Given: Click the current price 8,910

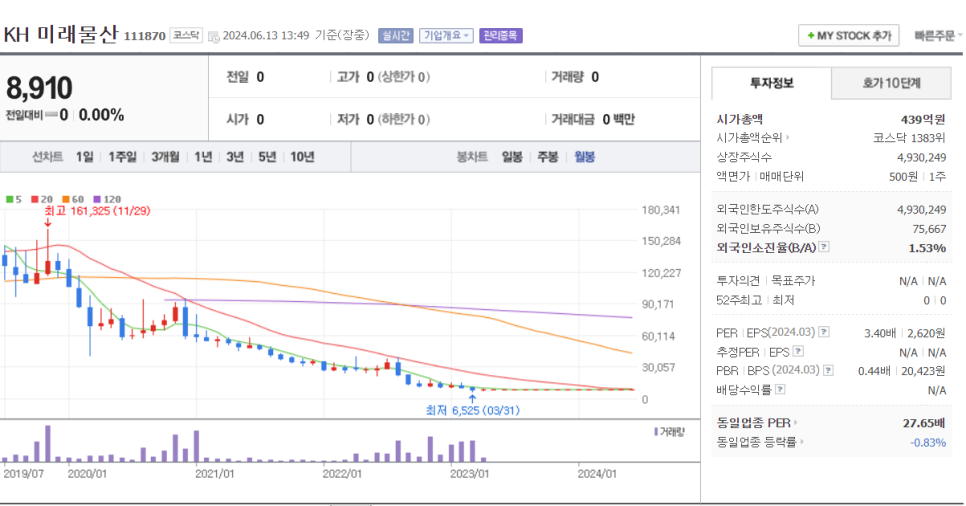Looking at the screenshot, I should [39, 88].
